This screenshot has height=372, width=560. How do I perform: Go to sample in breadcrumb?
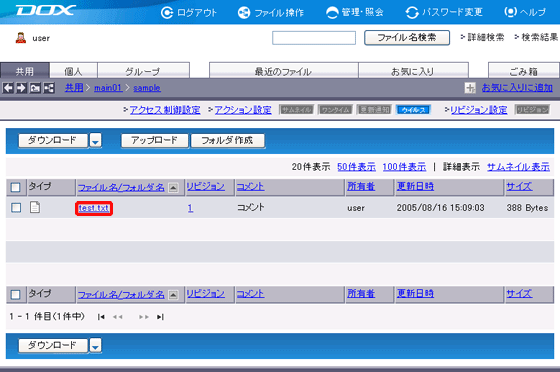[147, 88]
